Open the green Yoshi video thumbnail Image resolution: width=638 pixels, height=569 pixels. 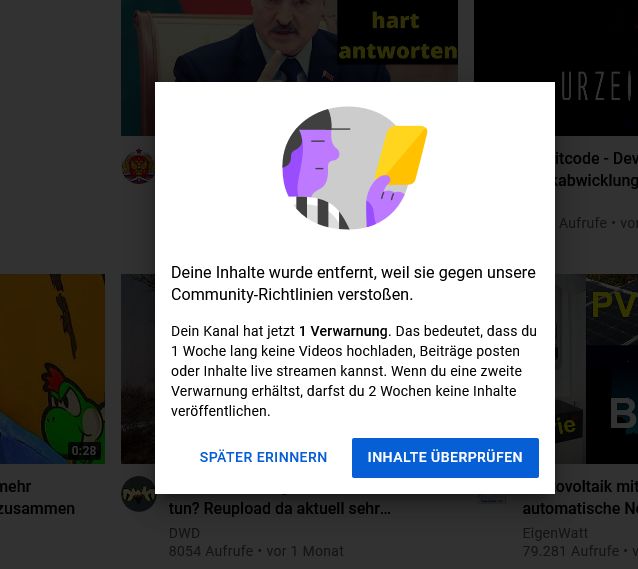click(x=52, y=369)
